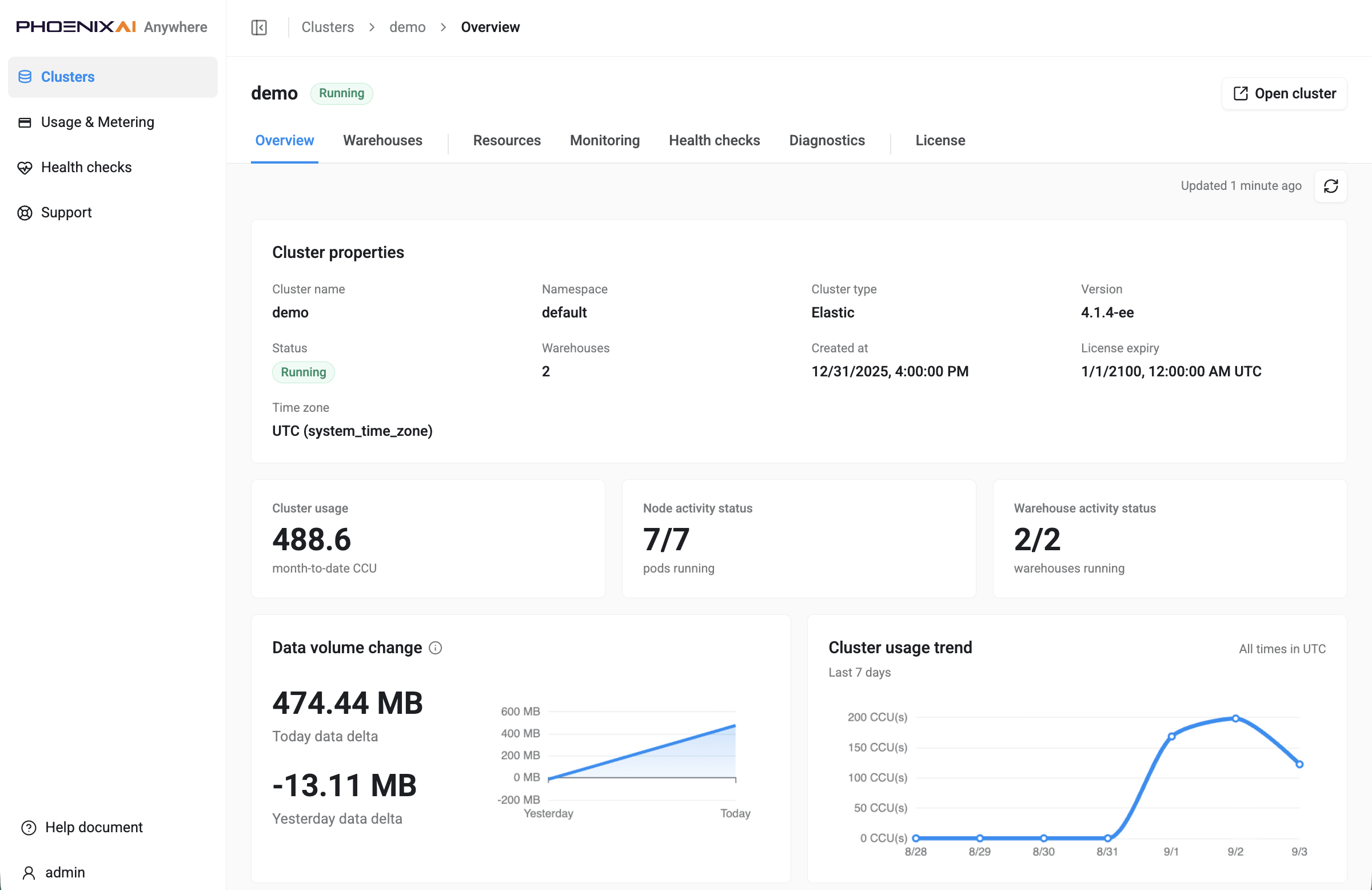Switch to the Monitoring tab
The image size is (1372, 890).
(605, 141)
